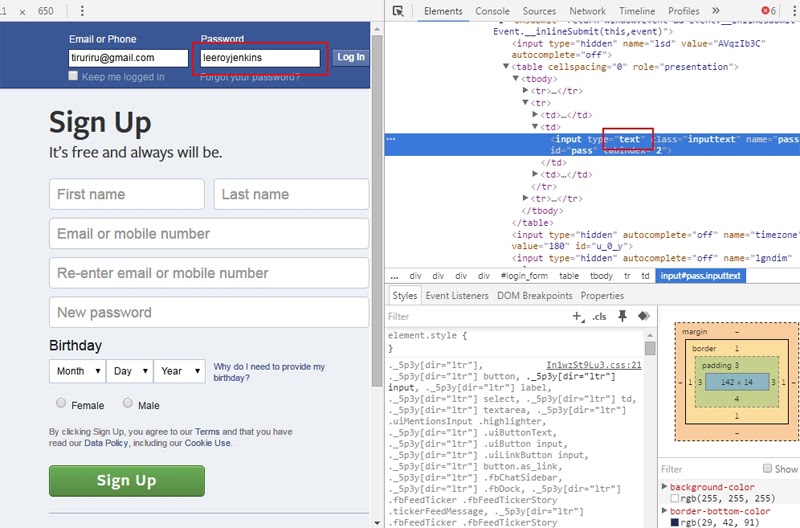Enable the Show checkbox in the computed filter
The image size is (800, 528).
click(767, 468)
